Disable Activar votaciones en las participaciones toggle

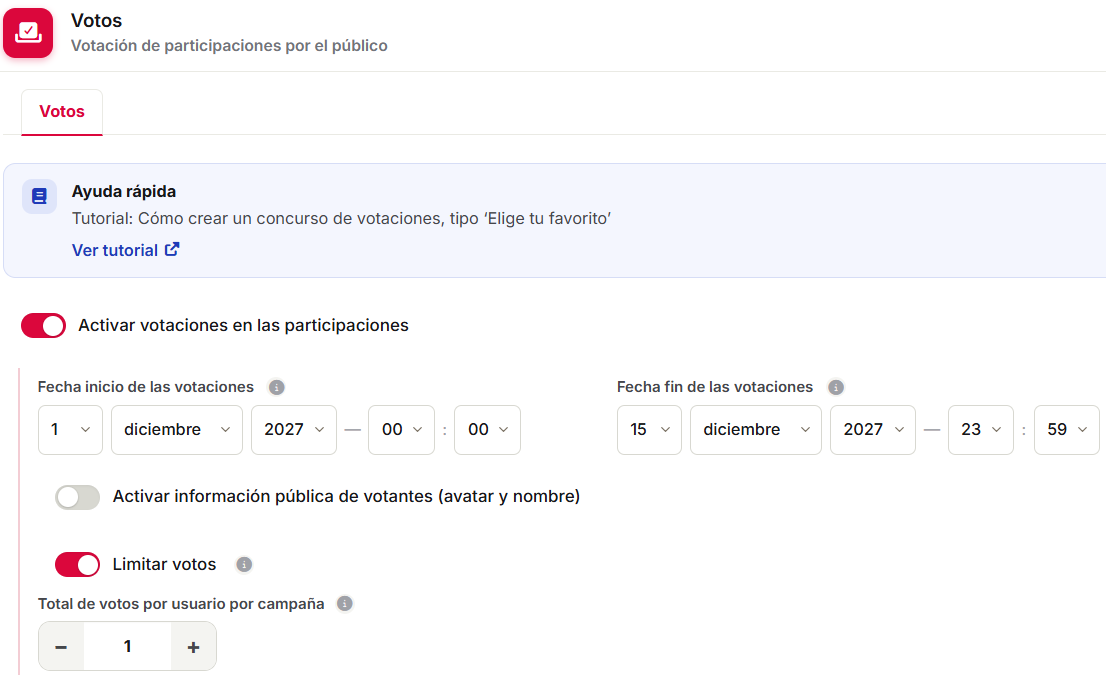tap(44, 326)
